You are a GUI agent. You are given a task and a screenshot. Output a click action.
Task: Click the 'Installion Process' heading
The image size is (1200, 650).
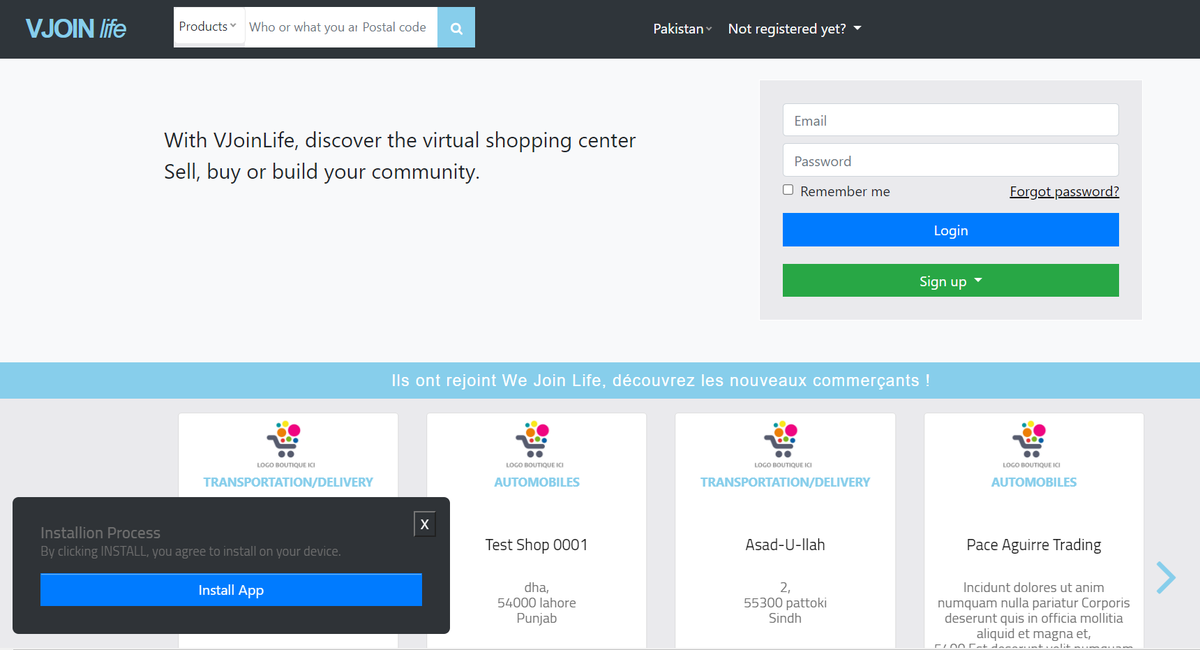coord(100,533)
